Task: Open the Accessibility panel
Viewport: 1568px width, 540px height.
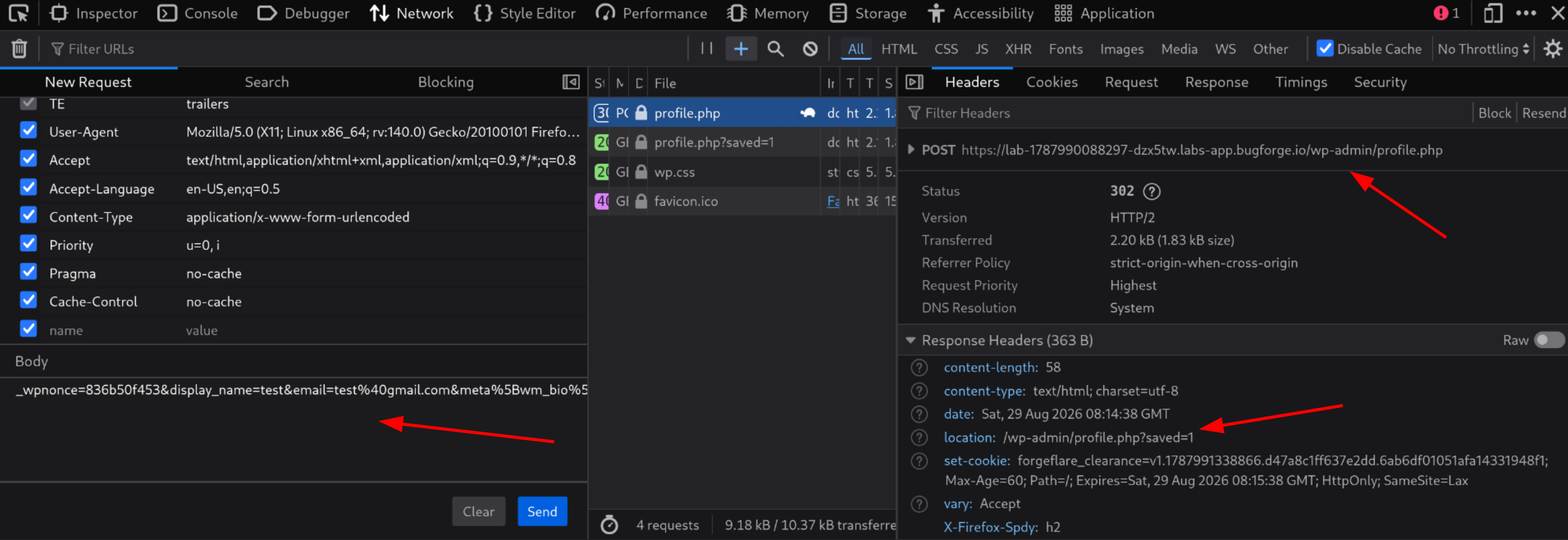Action: coord(980,13)
